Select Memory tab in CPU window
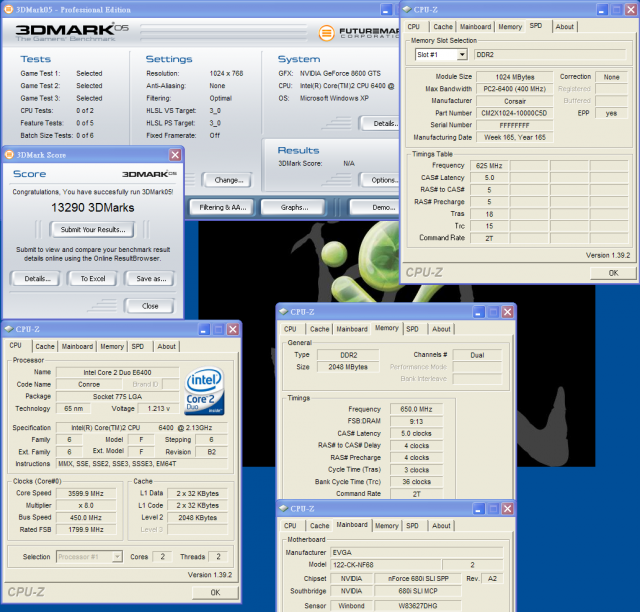The width and height of the screenshot is (640, 612). (x=112, y=346)
